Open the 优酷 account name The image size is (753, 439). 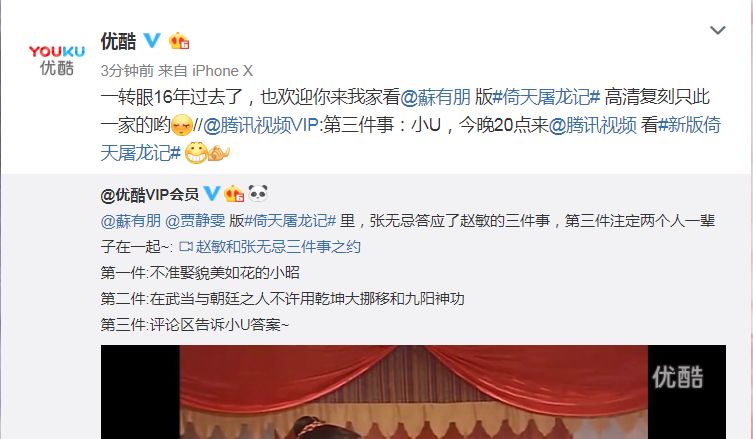pos(118,41)
